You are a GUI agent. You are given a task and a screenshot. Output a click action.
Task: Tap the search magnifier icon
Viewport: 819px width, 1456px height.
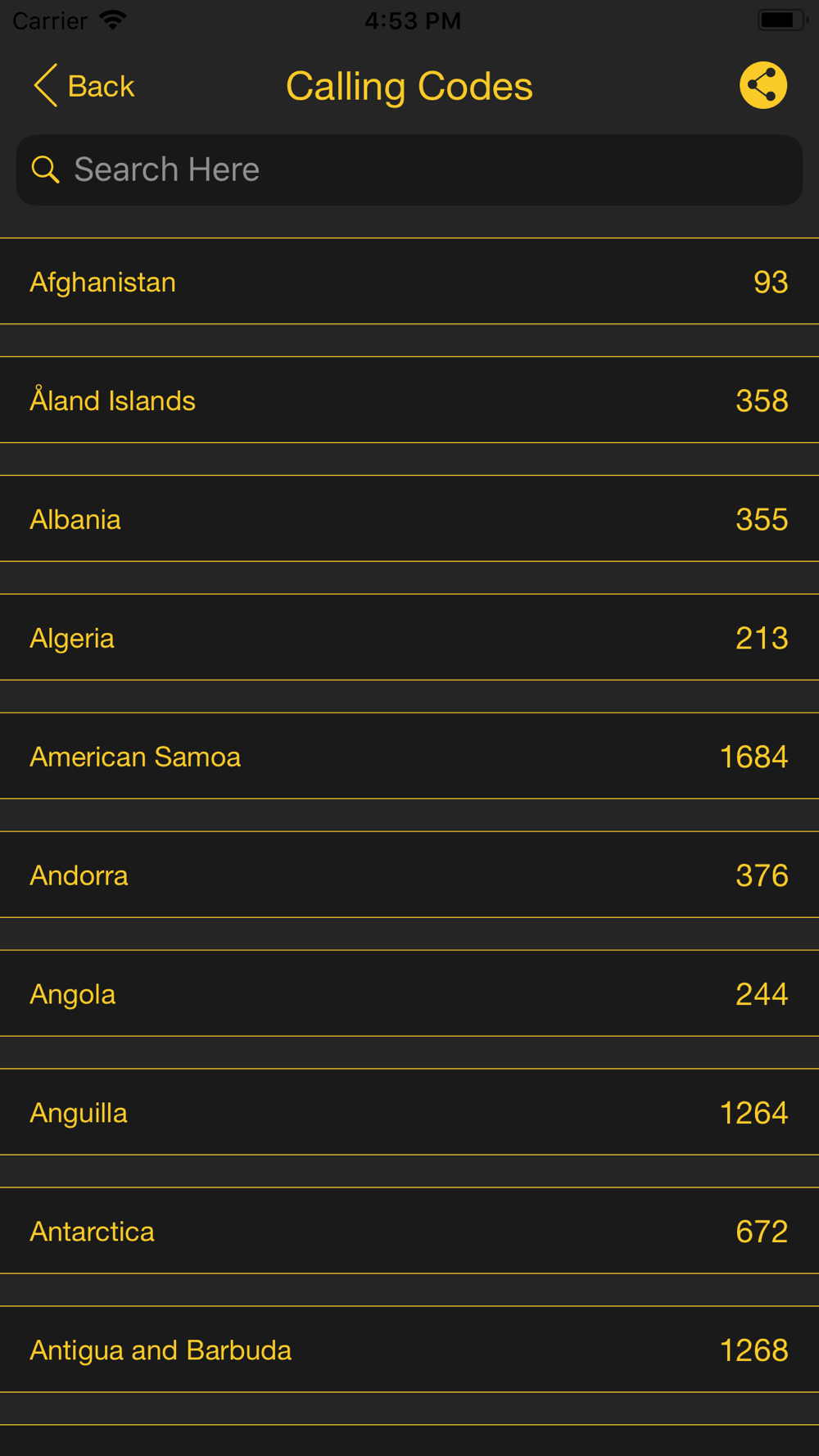pos(46,170)
